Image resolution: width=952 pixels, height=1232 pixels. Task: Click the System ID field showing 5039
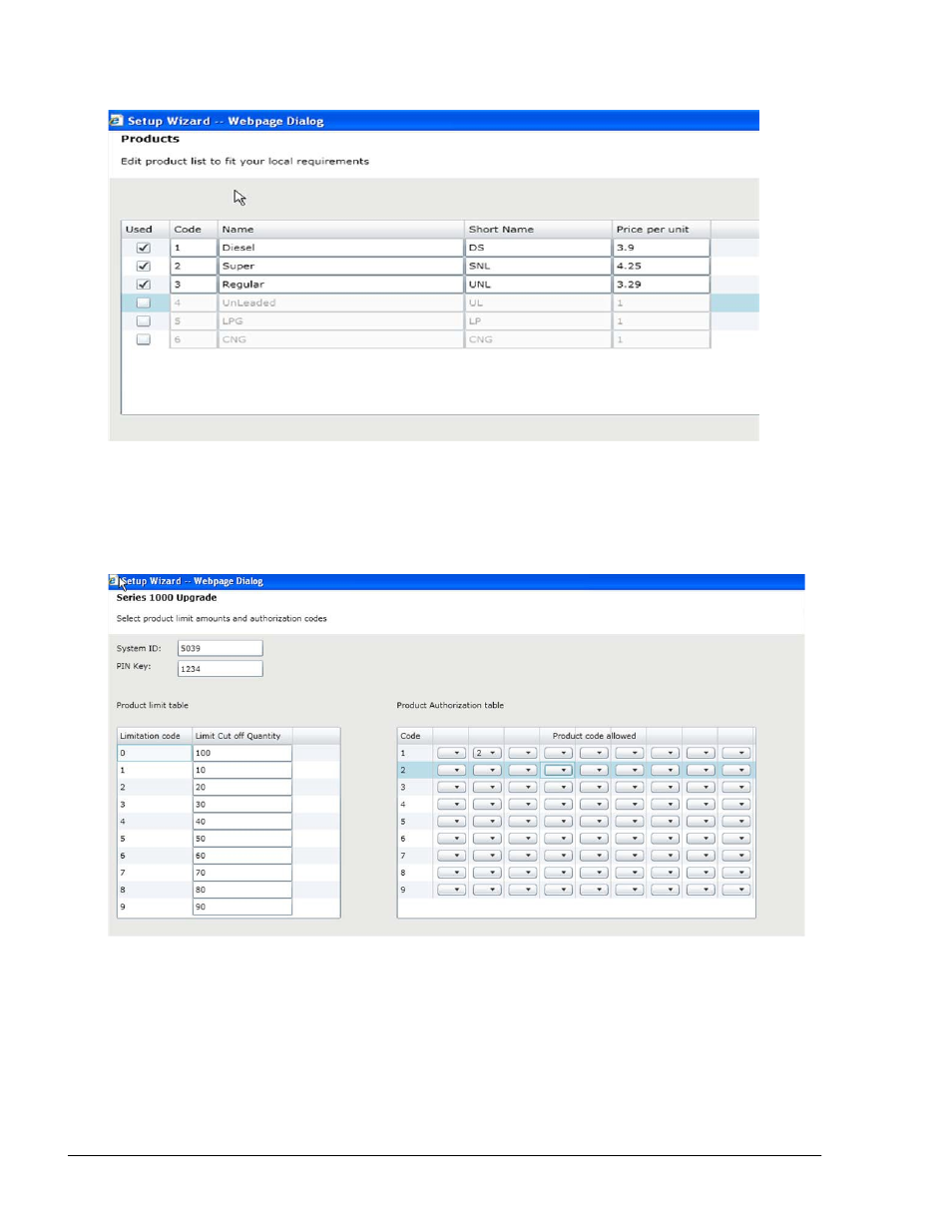221,649
